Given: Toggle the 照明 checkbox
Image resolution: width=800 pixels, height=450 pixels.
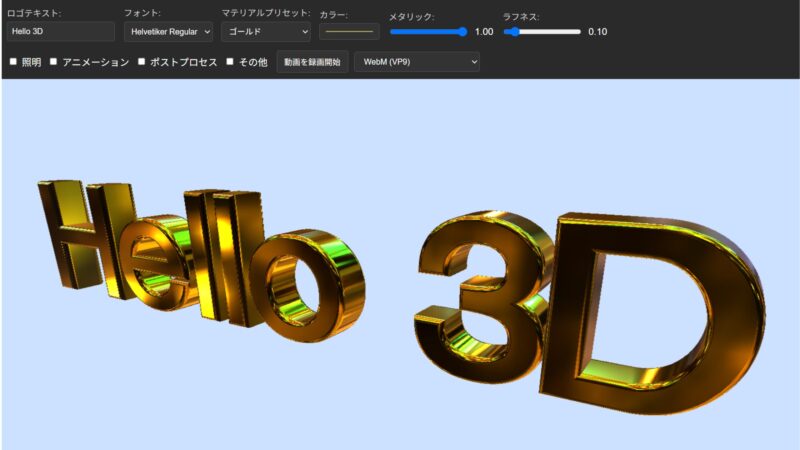Looking at the screenshot, I should pos(13,62).
